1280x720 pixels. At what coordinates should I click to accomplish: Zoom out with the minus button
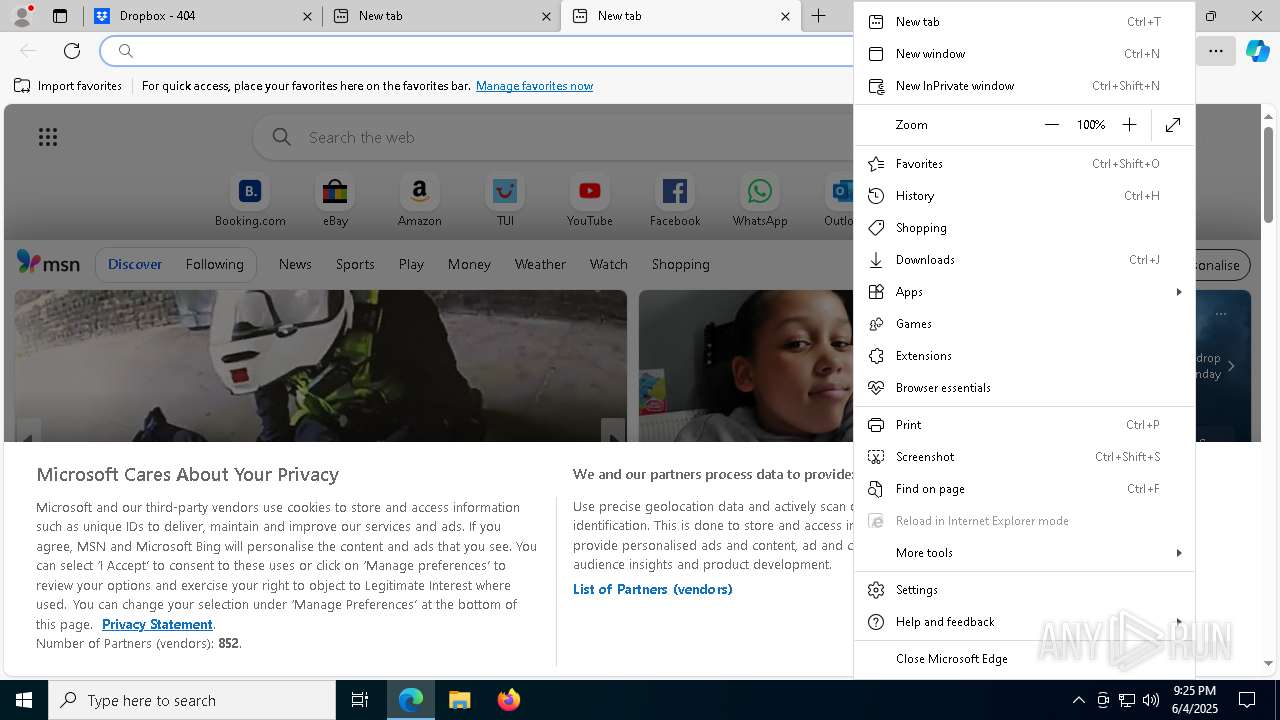click(1051, 125)
